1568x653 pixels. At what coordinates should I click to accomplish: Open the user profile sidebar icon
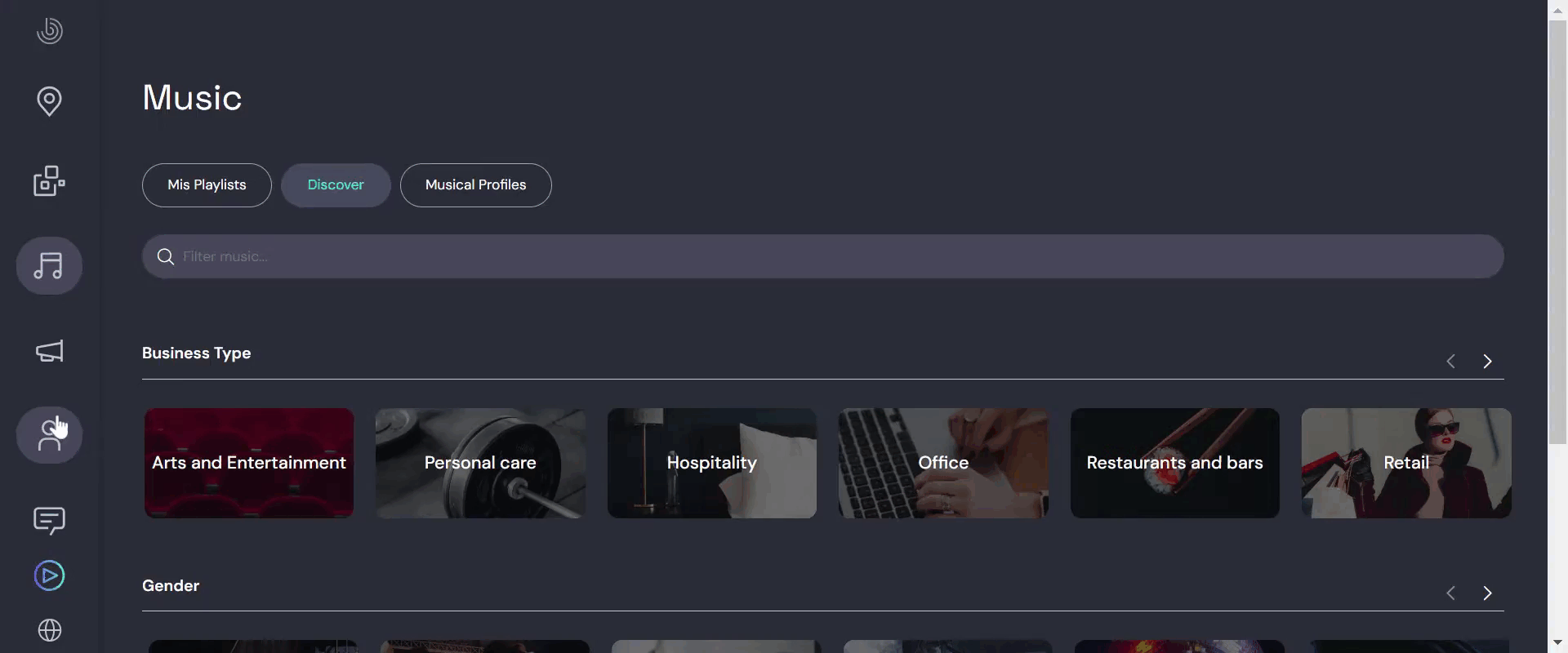coord(49,435)
